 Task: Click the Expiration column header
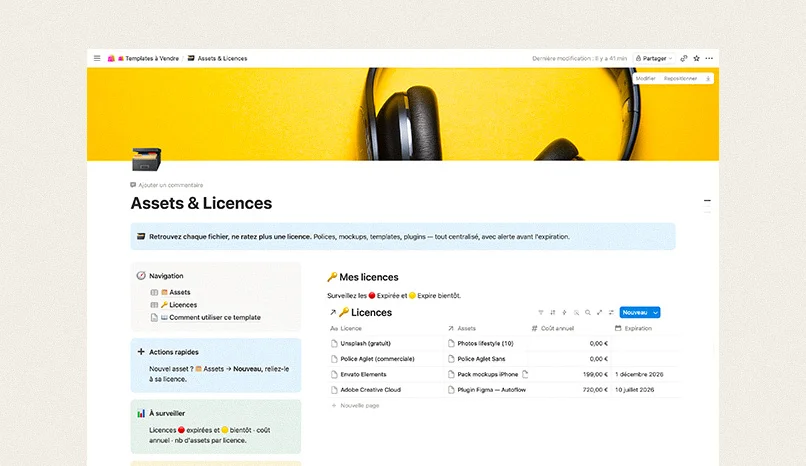point(633,328)
